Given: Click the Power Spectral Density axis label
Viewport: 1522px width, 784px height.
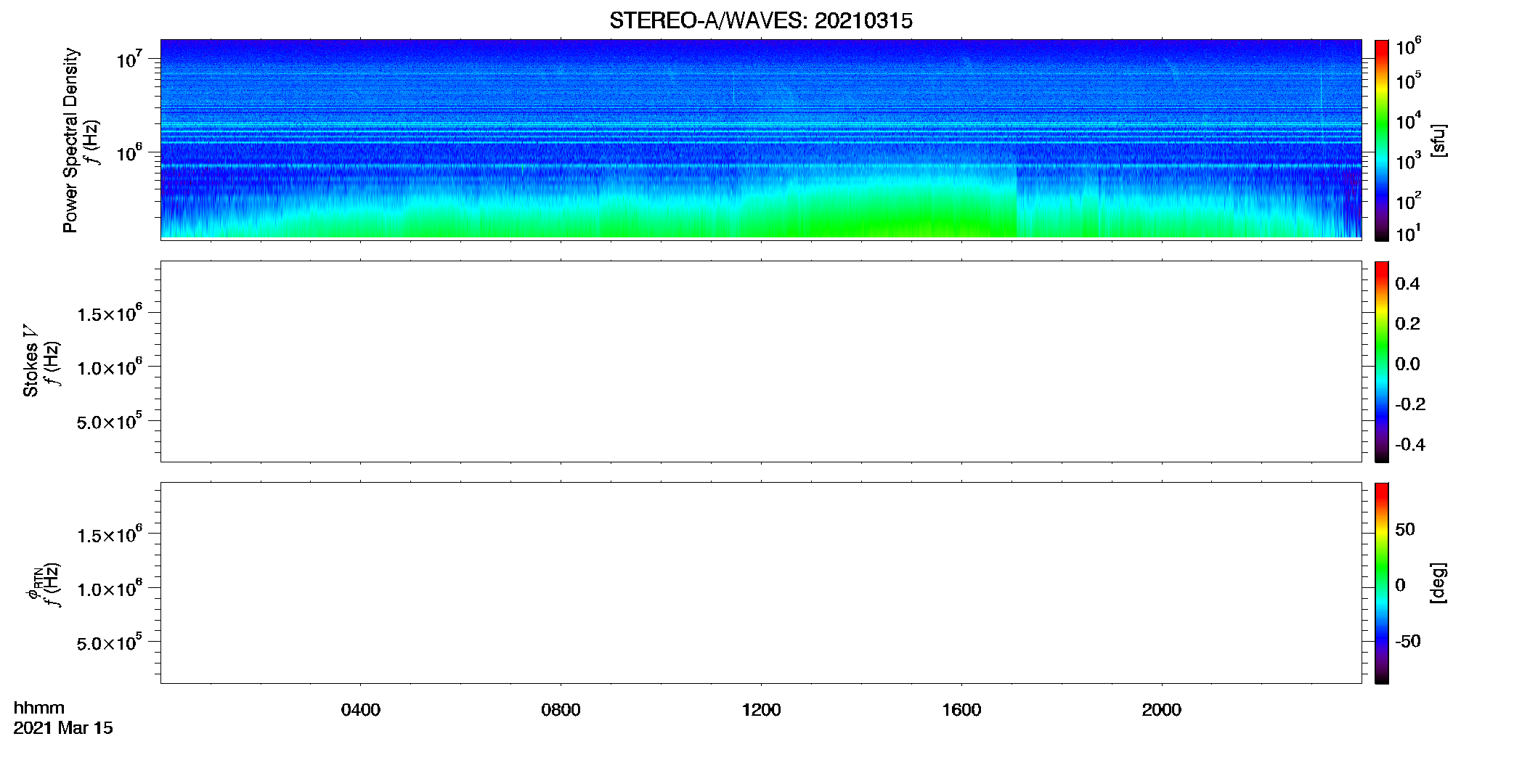Looking at the screenshot, I should pyautogui.click(x=70, y=140).
